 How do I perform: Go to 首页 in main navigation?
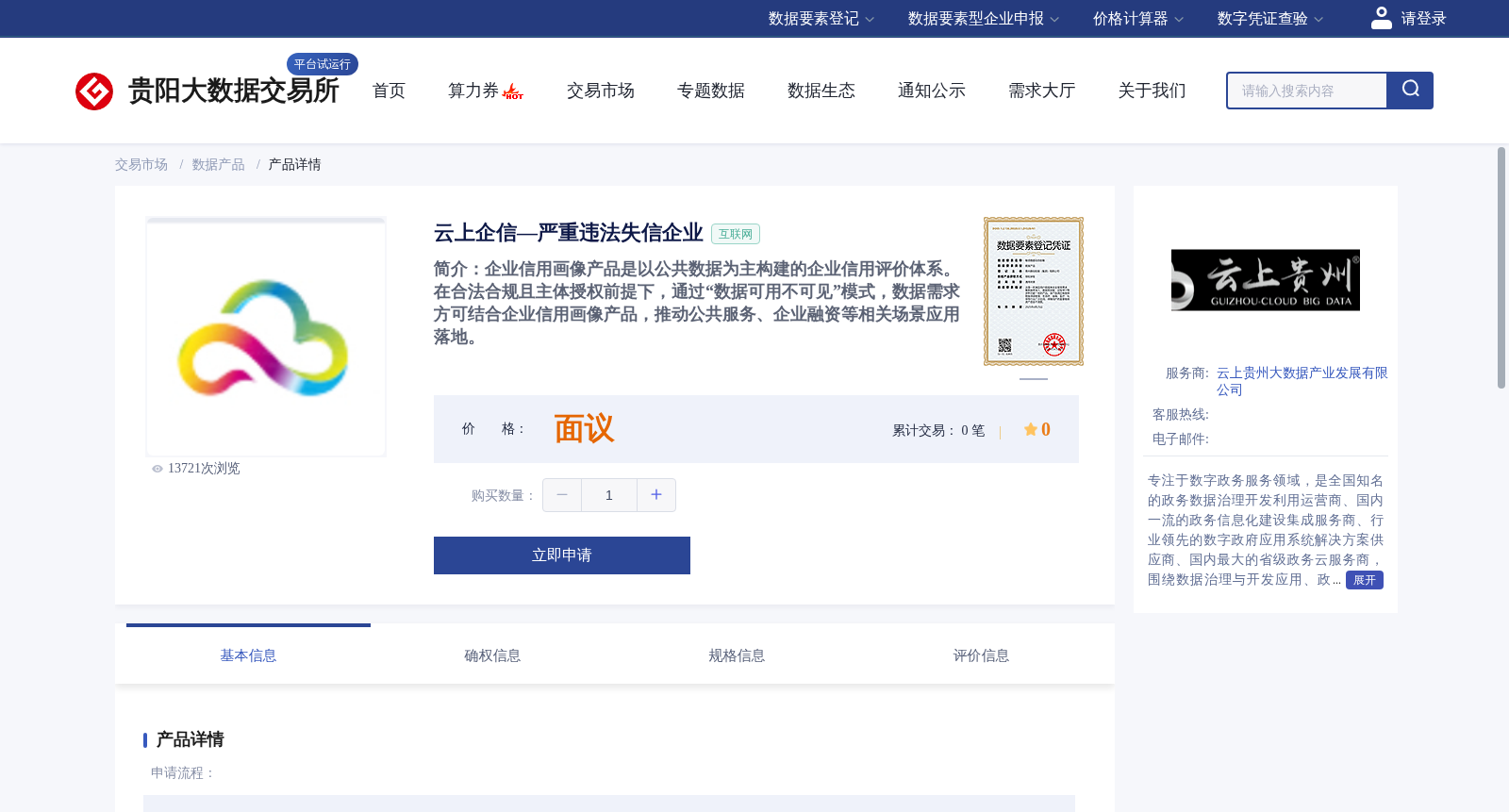(389, 91)
